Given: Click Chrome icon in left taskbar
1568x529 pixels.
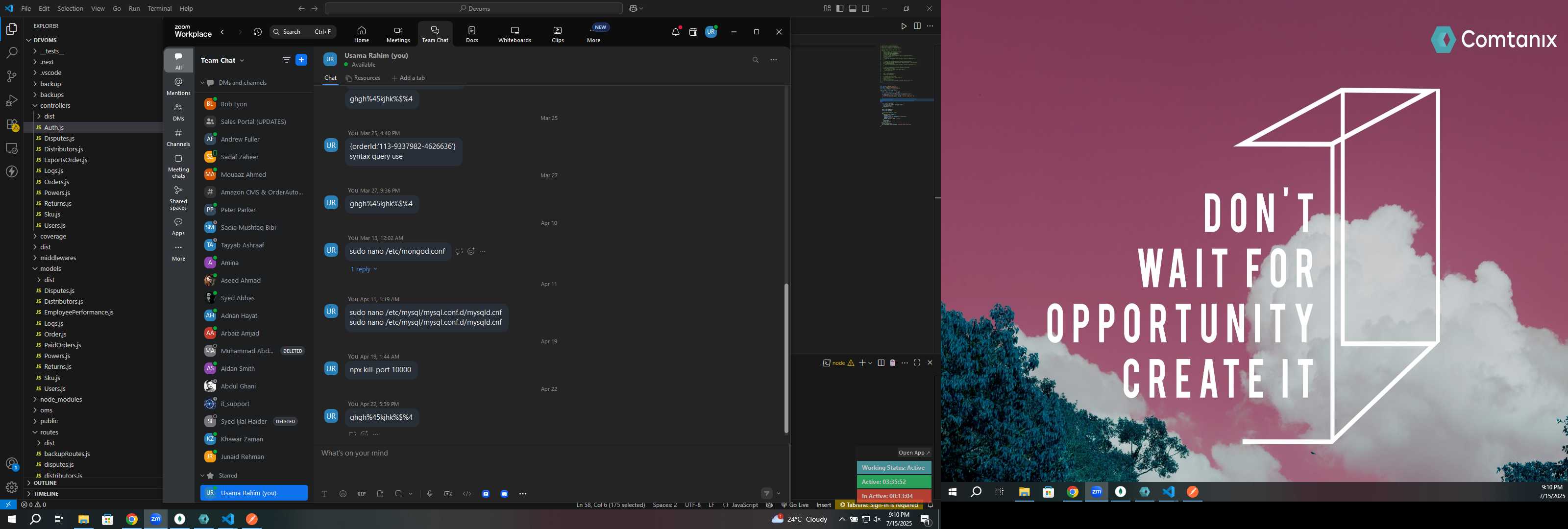Looking at the screenshot, I should click(x=131, y=519).
